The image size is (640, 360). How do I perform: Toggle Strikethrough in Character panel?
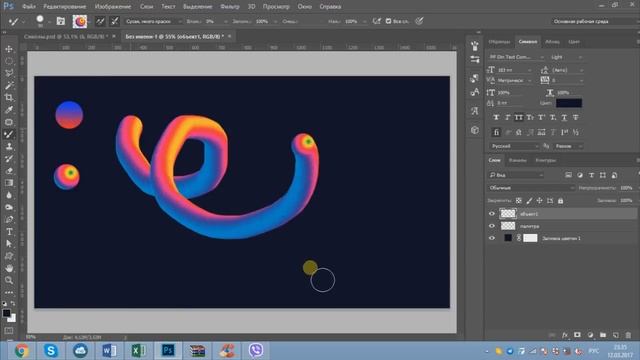[x=576, y=118]
